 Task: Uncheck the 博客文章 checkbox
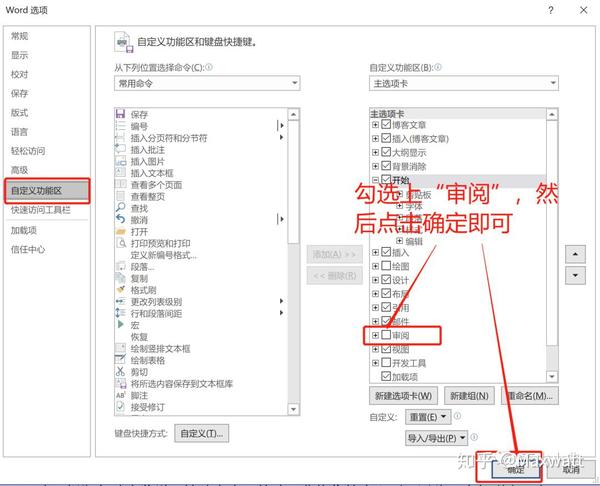[x=386, y=124]
